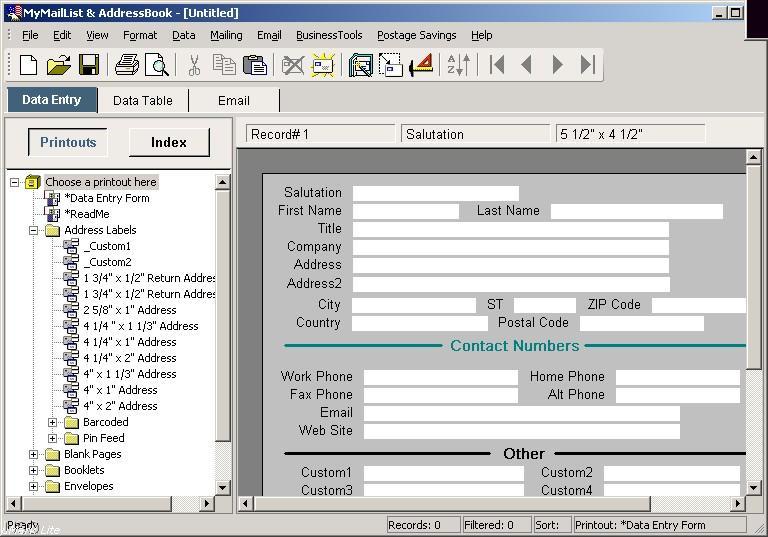The image size is (768, 537).
Task: Switch to the Email tab
Action: (x=234, y=100)
